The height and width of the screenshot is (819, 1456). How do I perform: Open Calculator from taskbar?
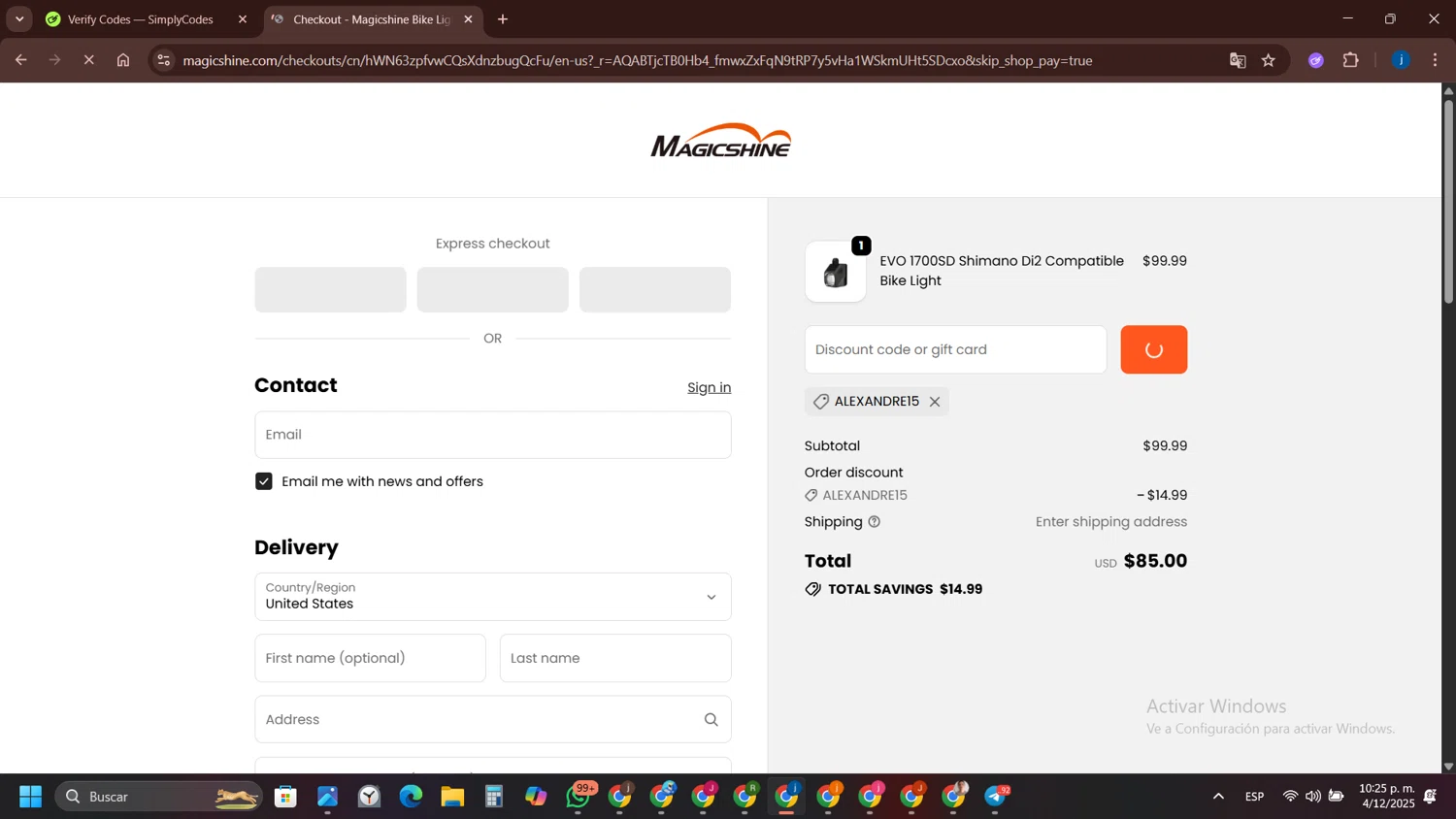[494, 797]
